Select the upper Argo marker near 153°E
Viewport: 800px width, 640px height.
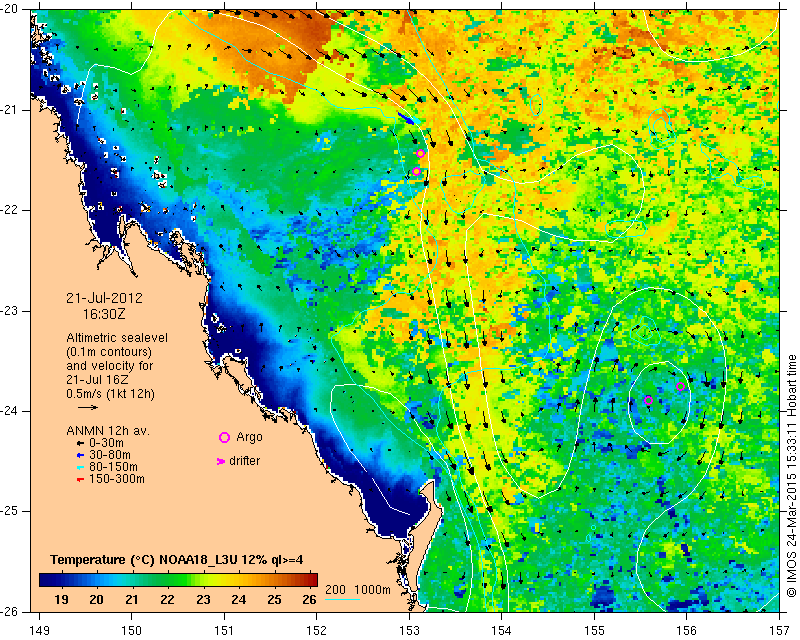pos(420,154)
